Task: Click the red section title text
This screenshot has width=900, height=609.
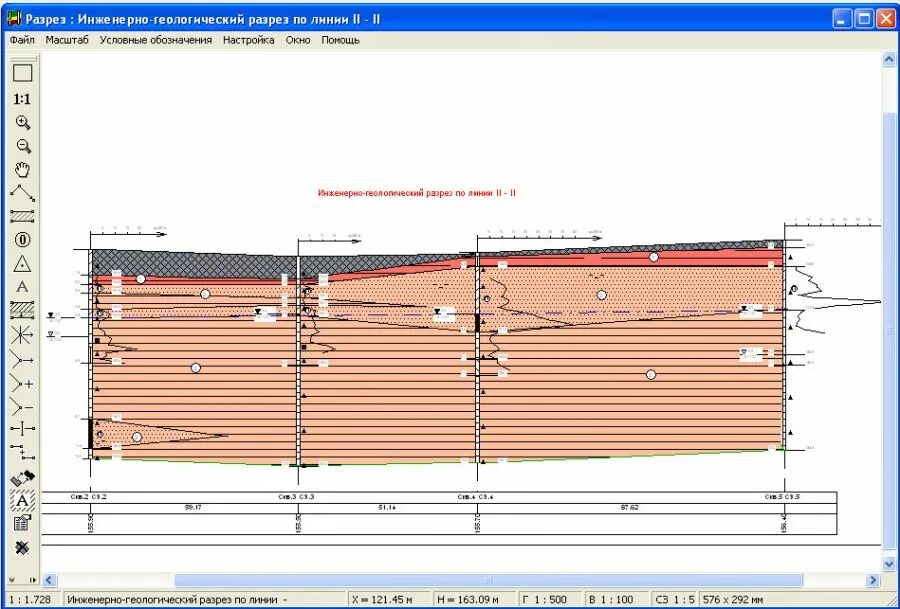Action: [x=417, y=193]
